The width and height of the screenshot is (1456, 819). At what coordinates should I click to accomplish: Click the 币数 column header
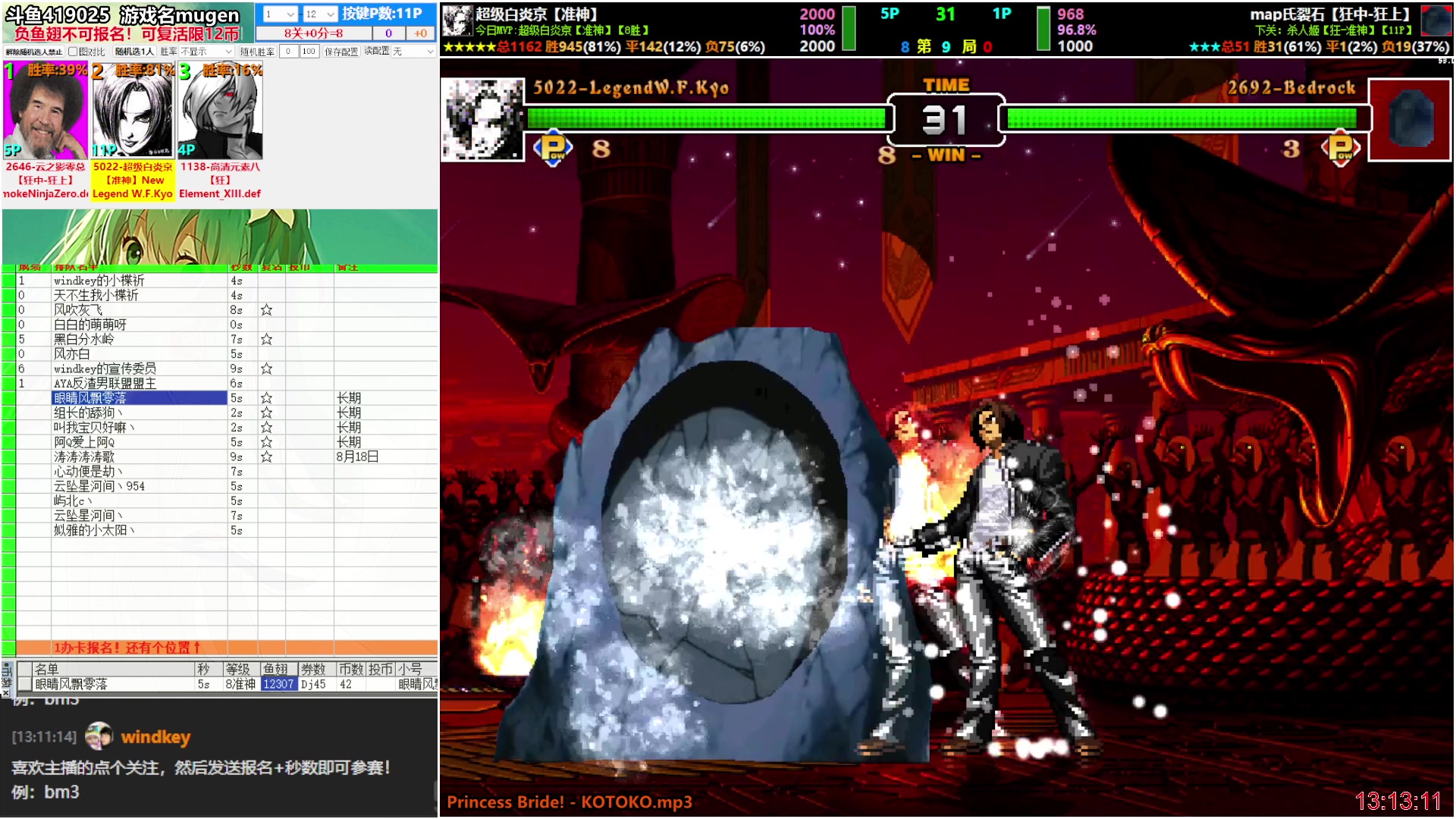pos(351,669)
